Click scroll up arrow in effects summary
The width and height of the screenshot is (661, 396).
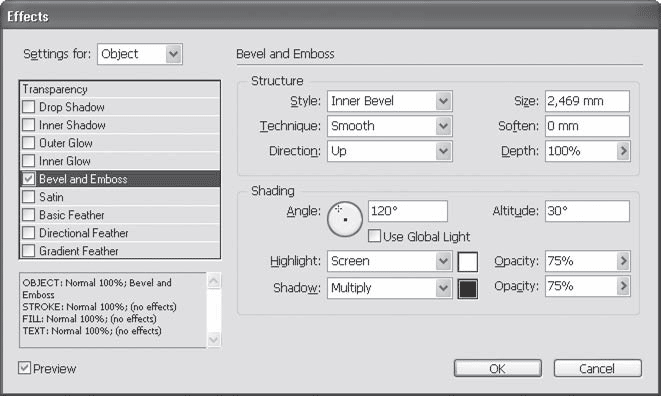pyautogui.click(x=214, y=281)
